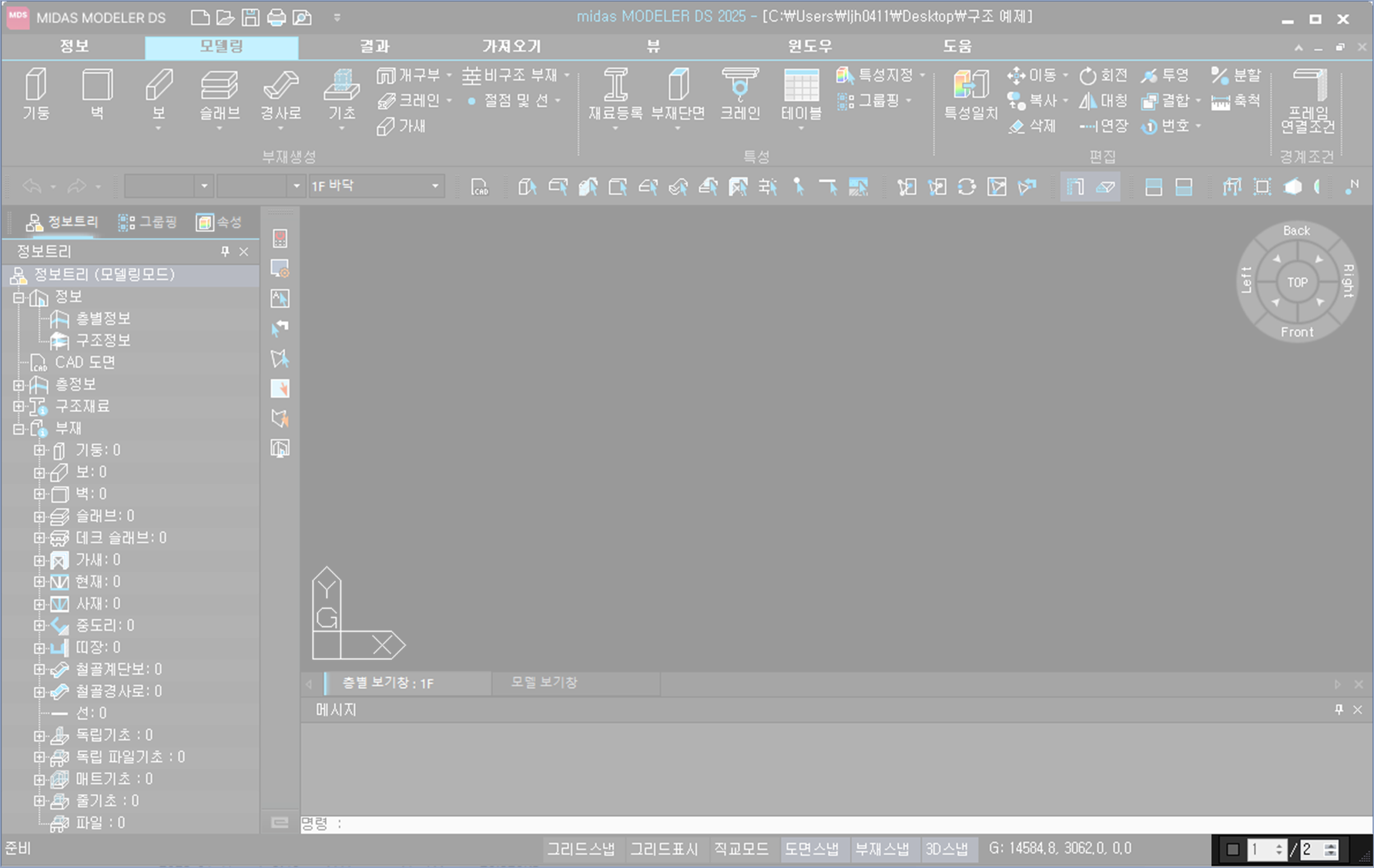Switch to the 그룹핑 panel tab

click(148, 223)
